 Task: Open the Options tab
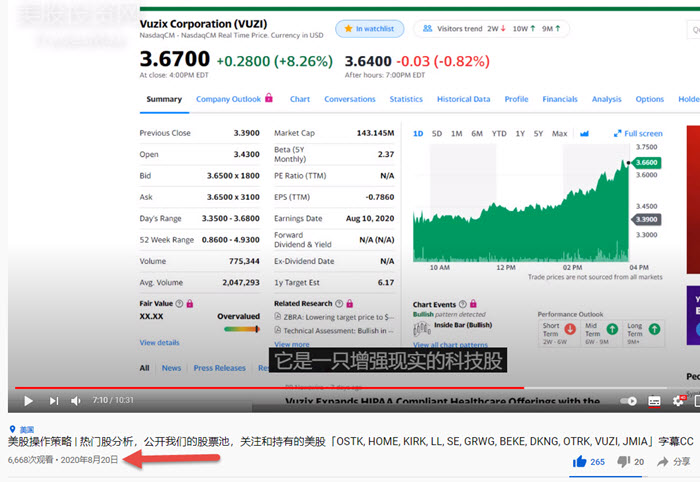click(x=650, y=99)
